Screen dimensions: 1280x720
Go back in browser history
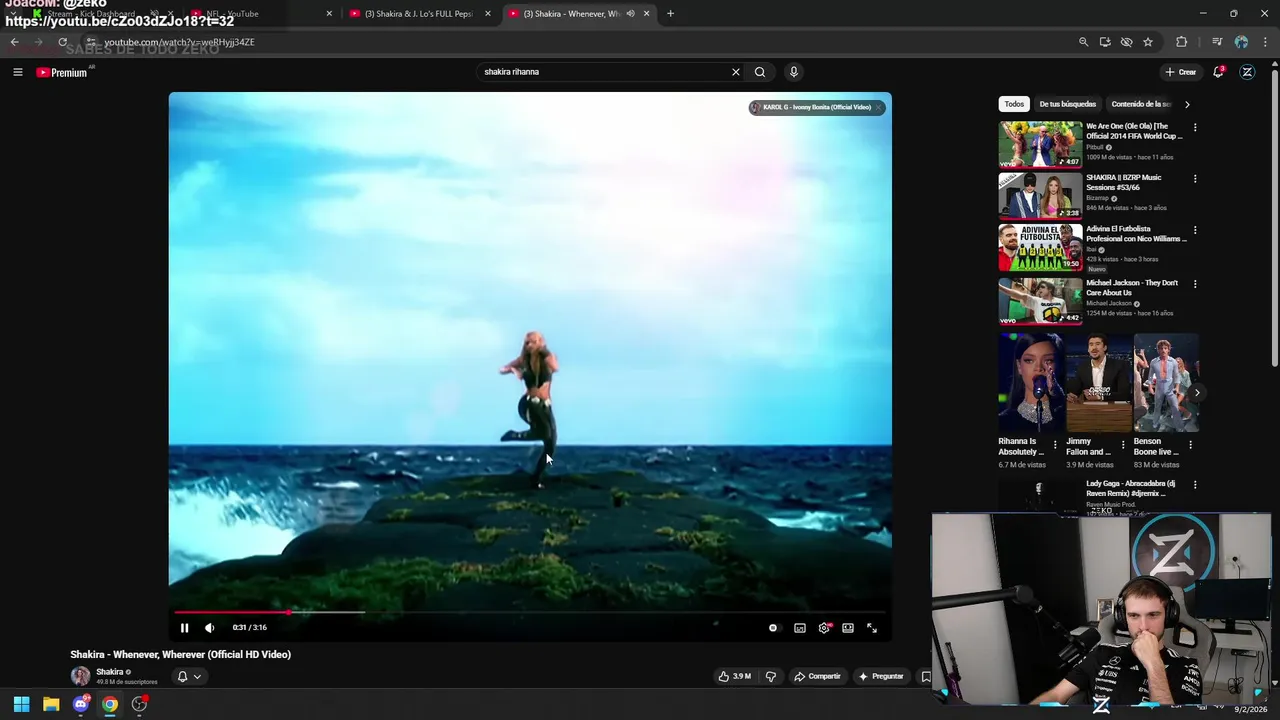click(14, 42)
